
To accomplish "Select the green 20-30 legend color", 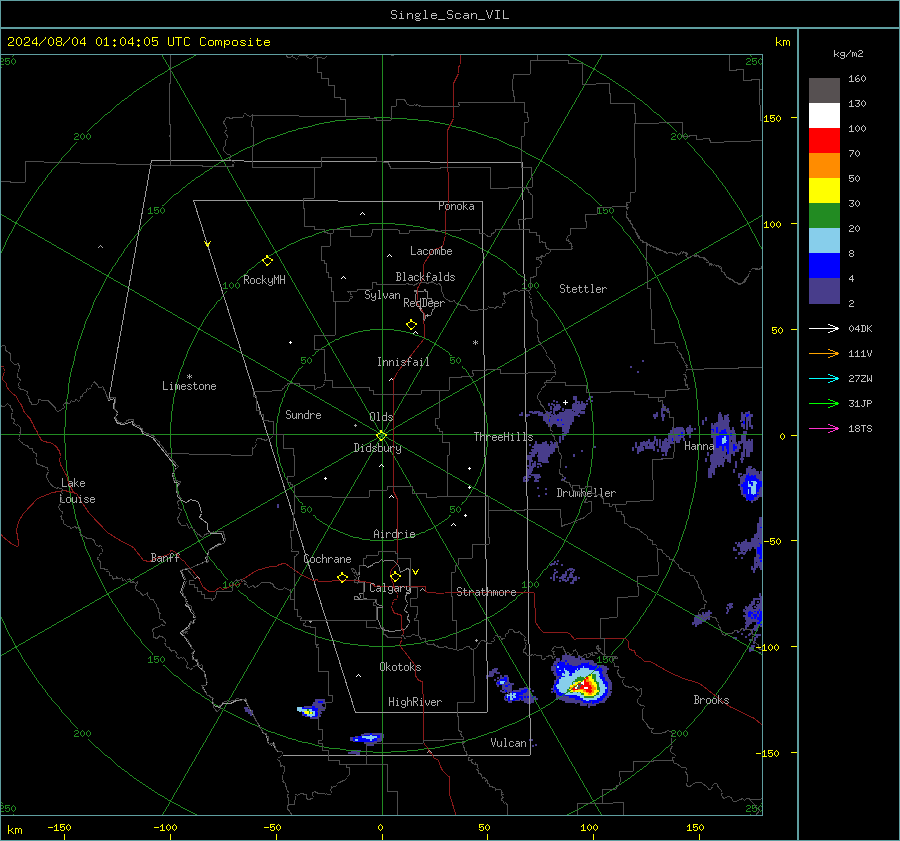I will (x=824, y=216).
